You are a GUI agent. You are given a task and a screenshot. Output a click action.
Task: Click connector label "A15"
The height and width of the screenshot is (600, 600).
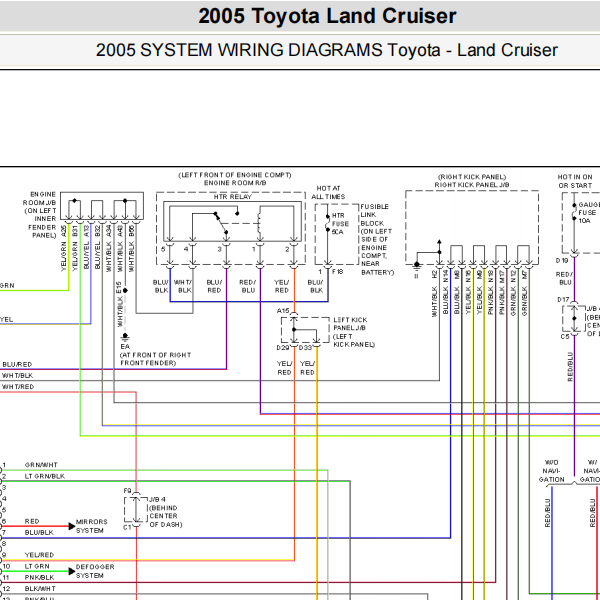click(283, 311)
